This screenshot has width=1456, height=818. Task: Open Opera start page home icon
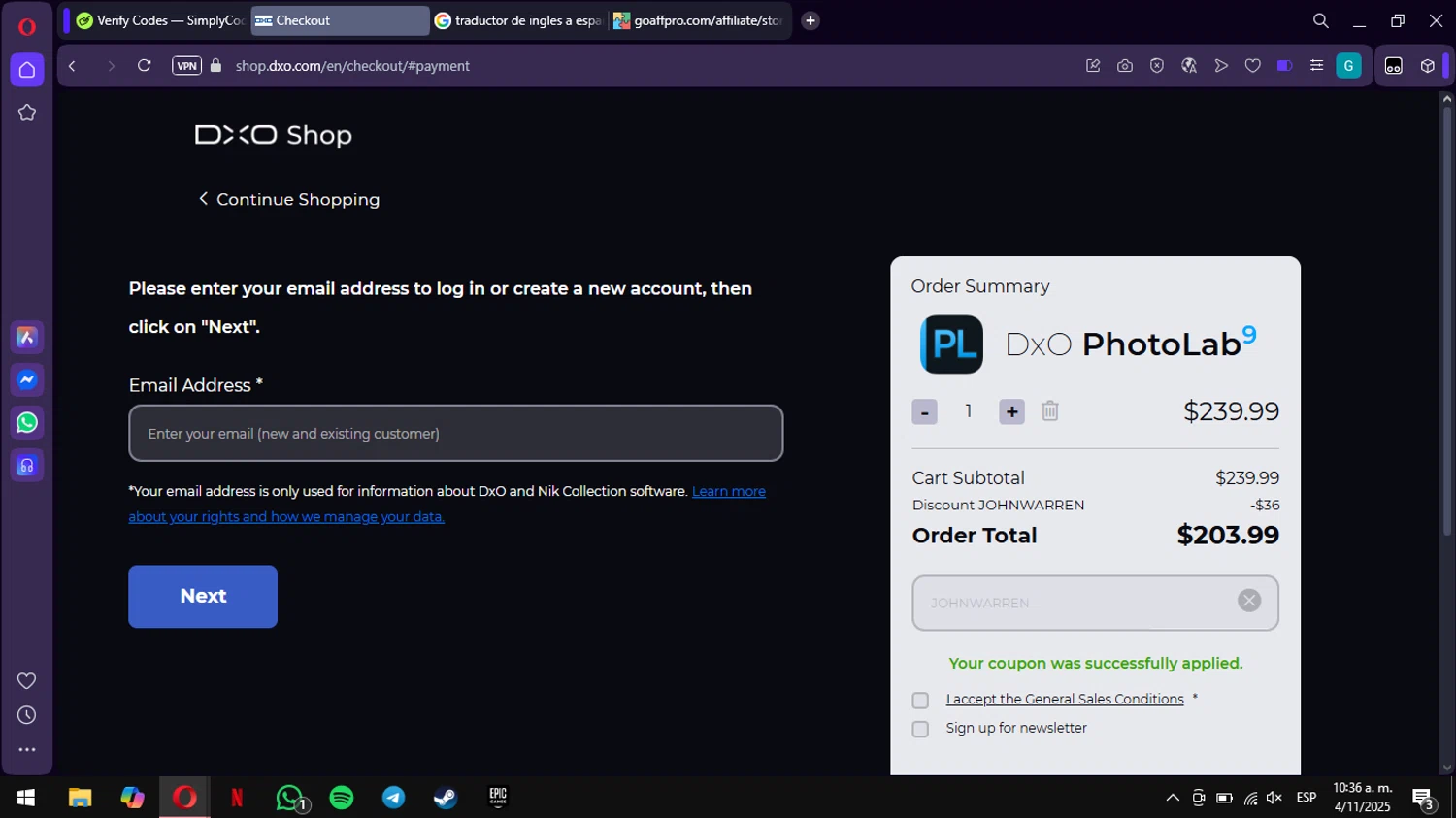click(27, 70)
